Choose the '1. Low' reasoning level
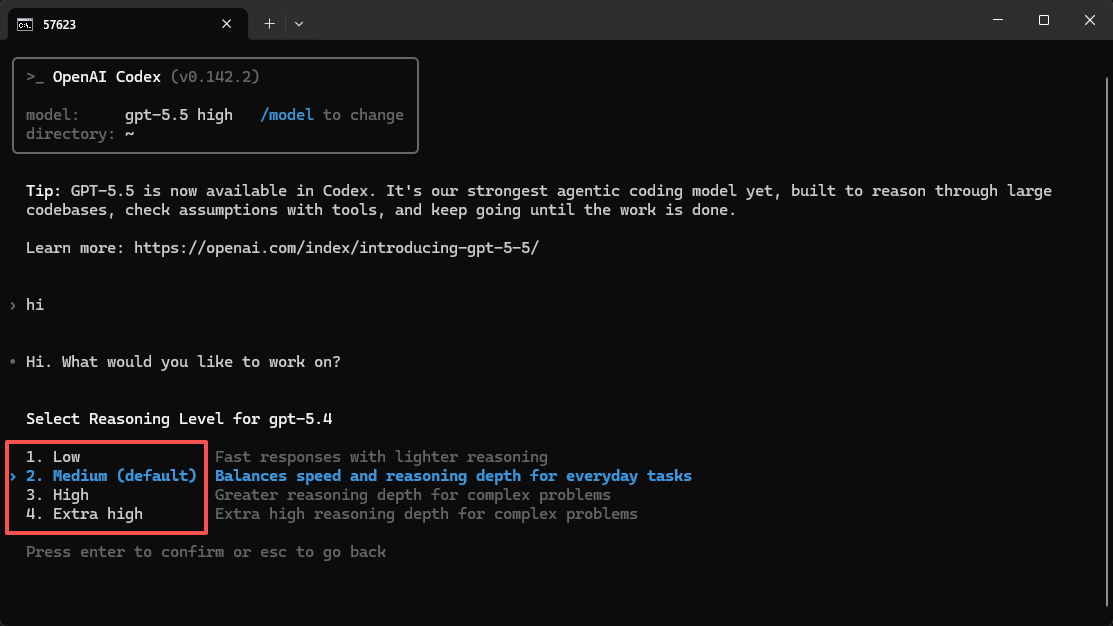The height and width of the screenshot is (626, 1113). [x=53, y=457]
